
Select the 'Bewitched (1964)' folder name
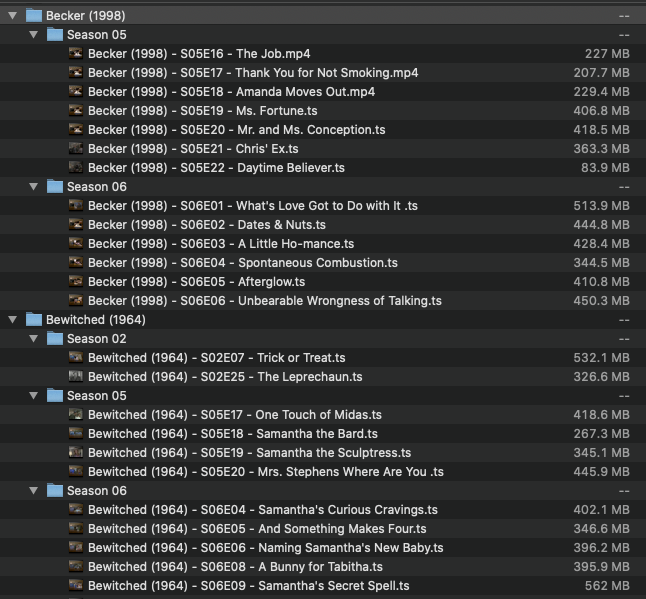pyautogui.click(x=96, y=320)
